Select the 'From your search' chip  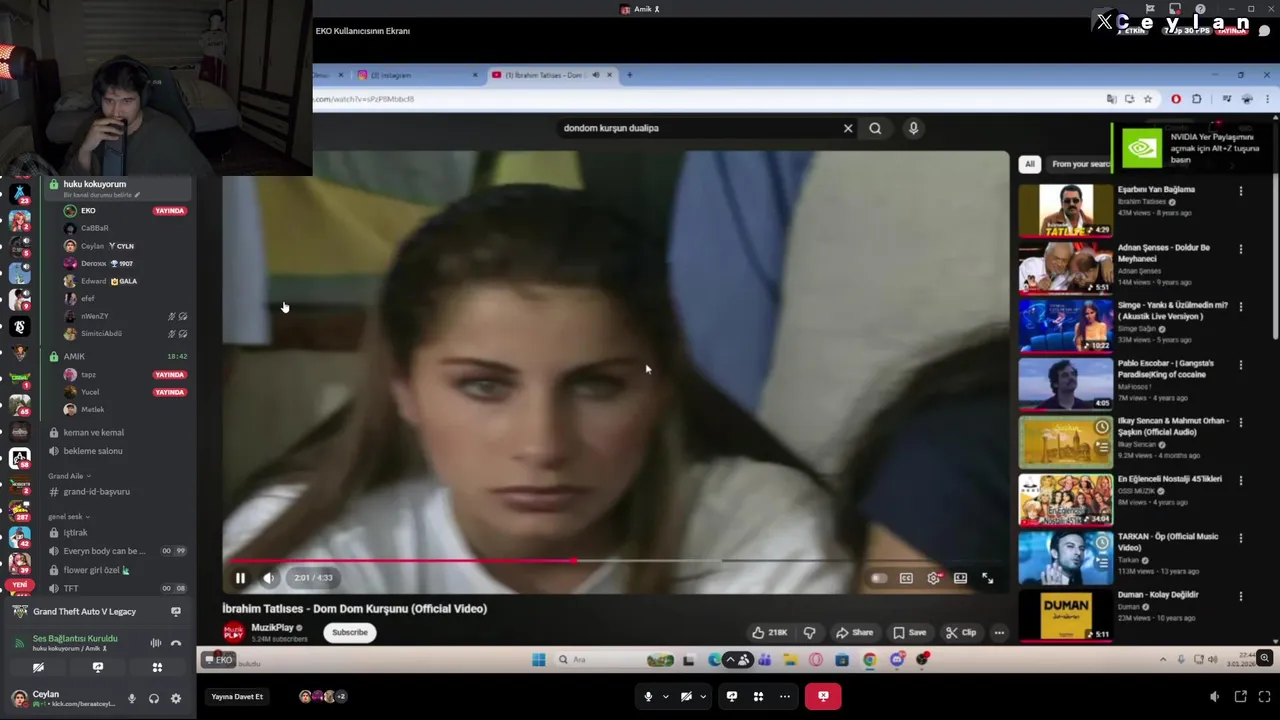(1081, 164)
